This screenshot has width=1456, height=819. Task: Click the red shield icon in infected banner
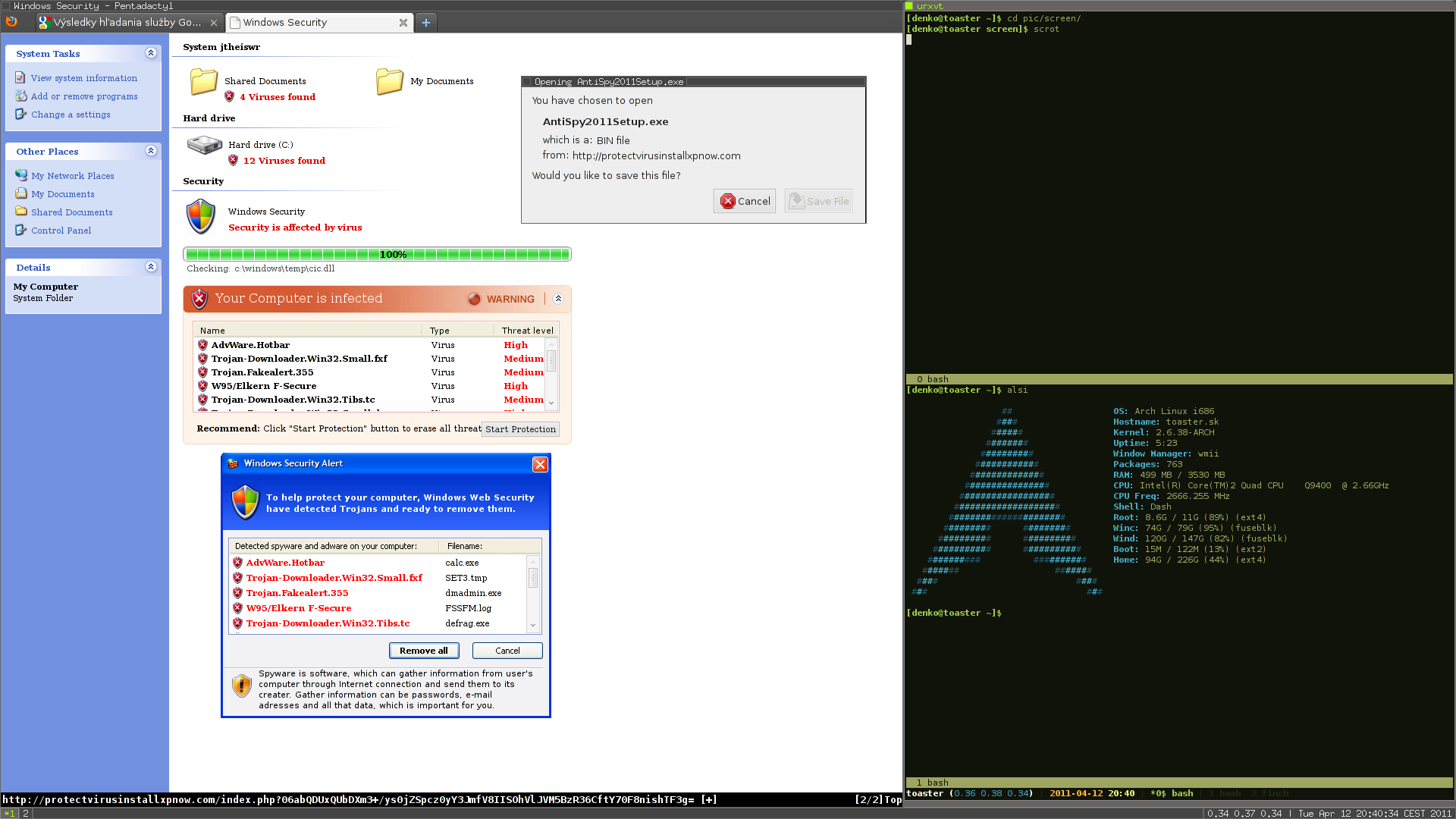point(199,299)
